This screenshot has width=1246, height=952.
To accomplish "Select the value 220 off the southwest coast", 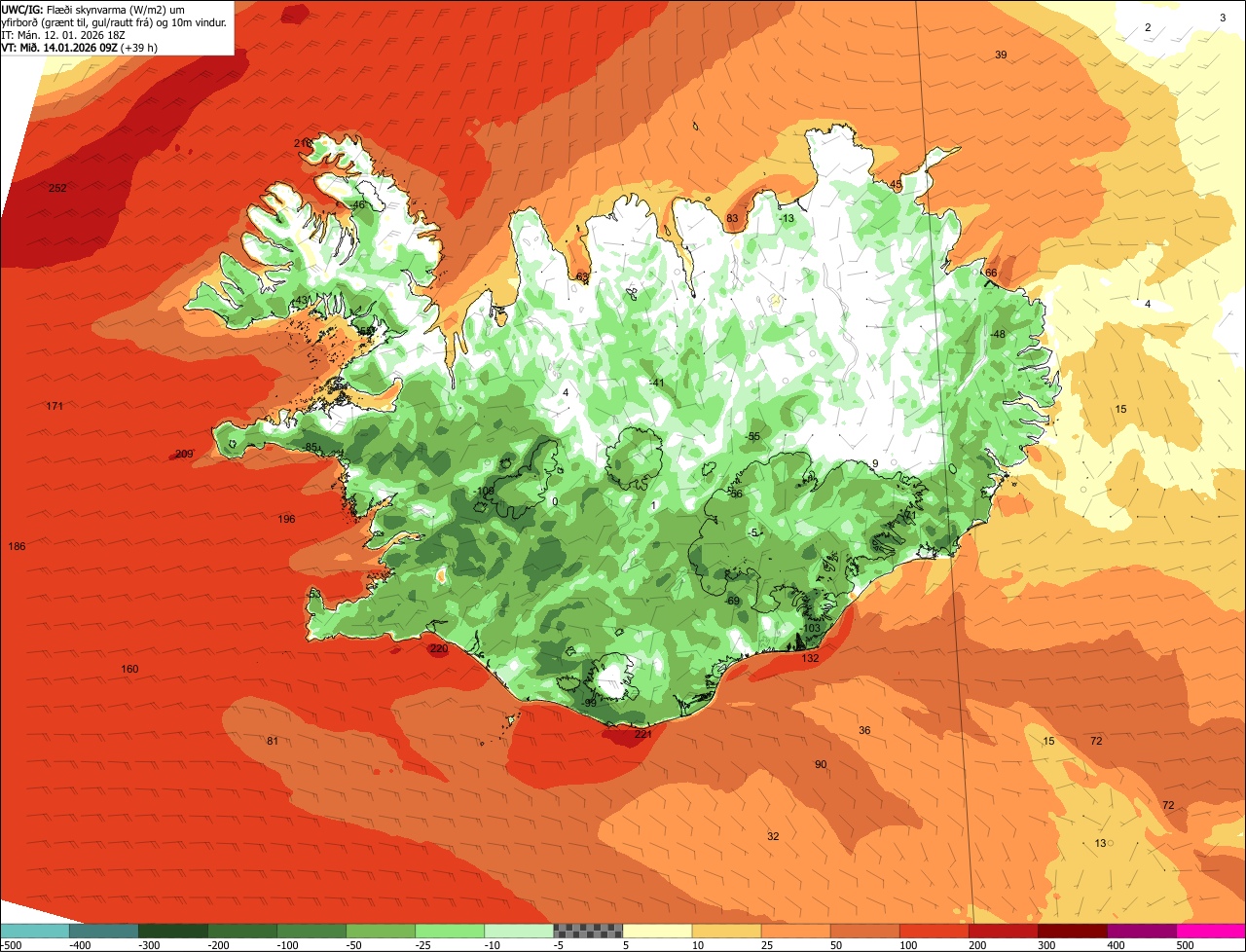I will [x=439, y=648].
